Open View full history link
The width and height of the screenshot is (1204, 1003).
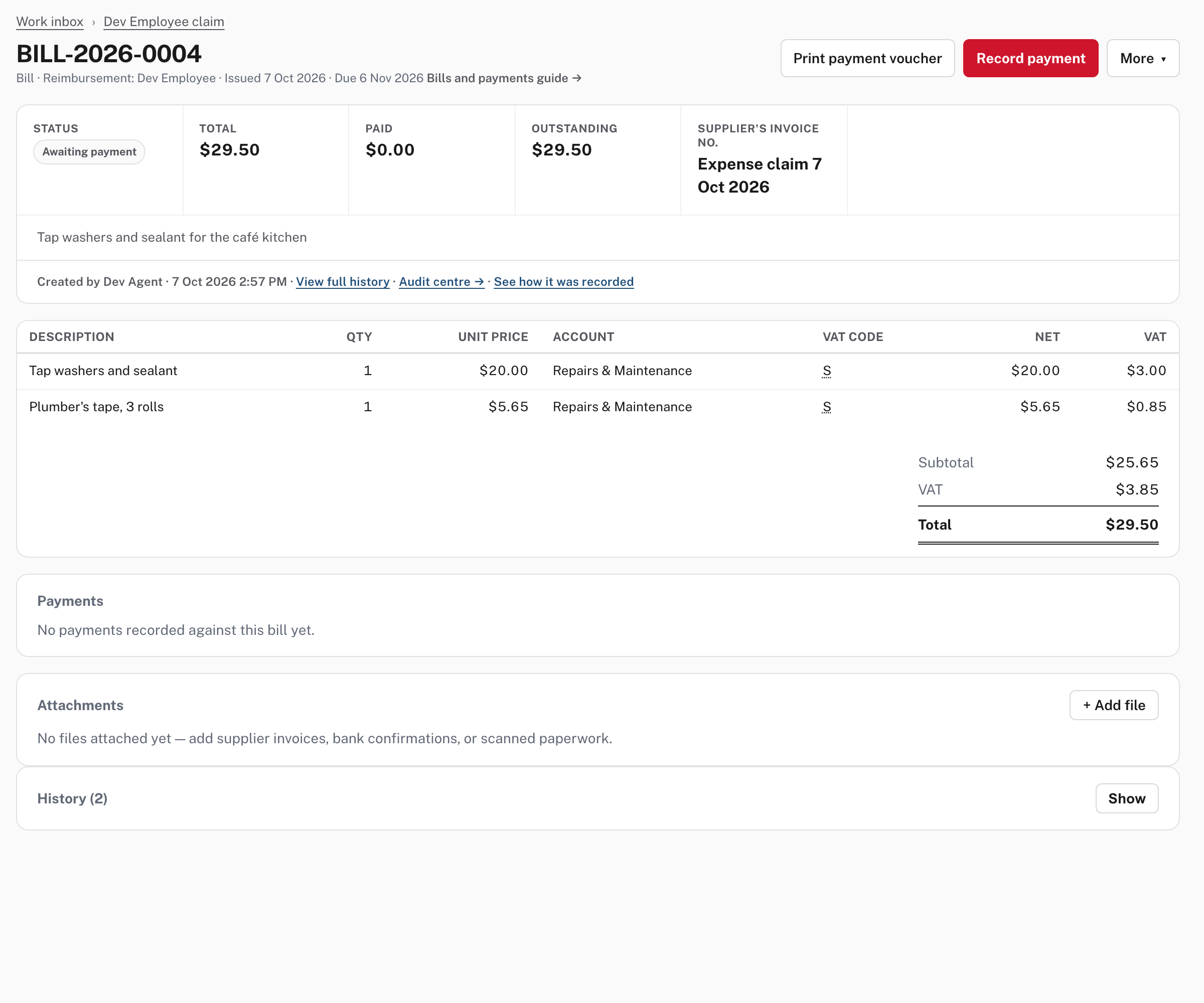[x=343, y=282]
